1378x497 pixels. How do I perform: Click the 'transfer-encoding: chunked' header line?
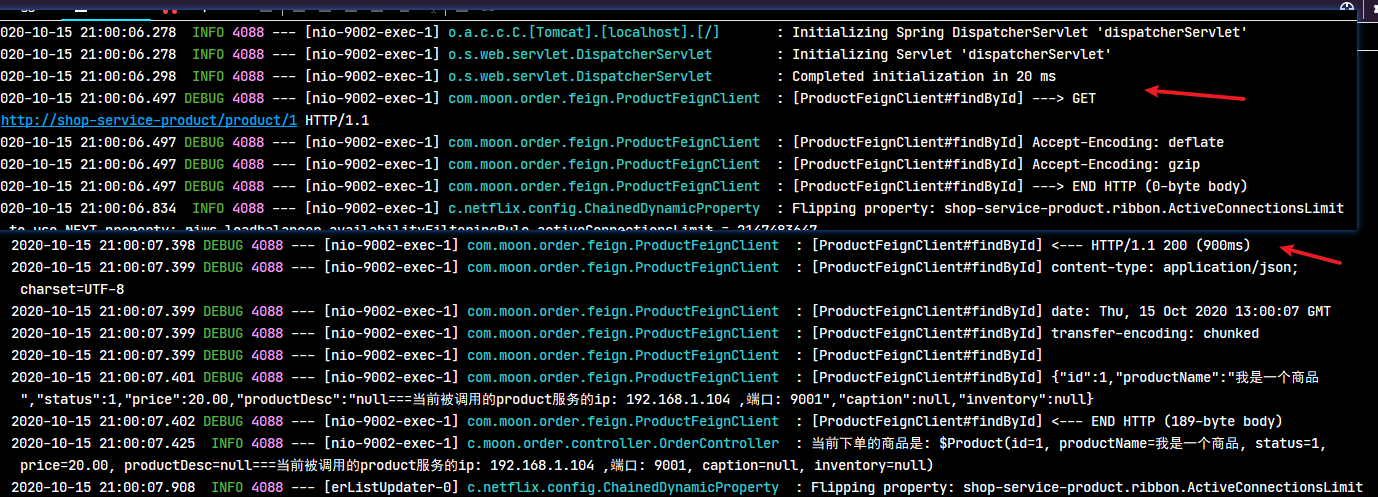(1155, 333)
